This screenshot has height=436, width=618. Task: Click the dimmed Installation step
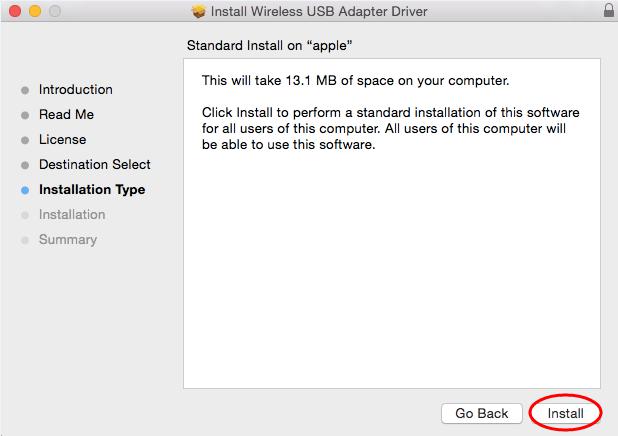[71, 215]
